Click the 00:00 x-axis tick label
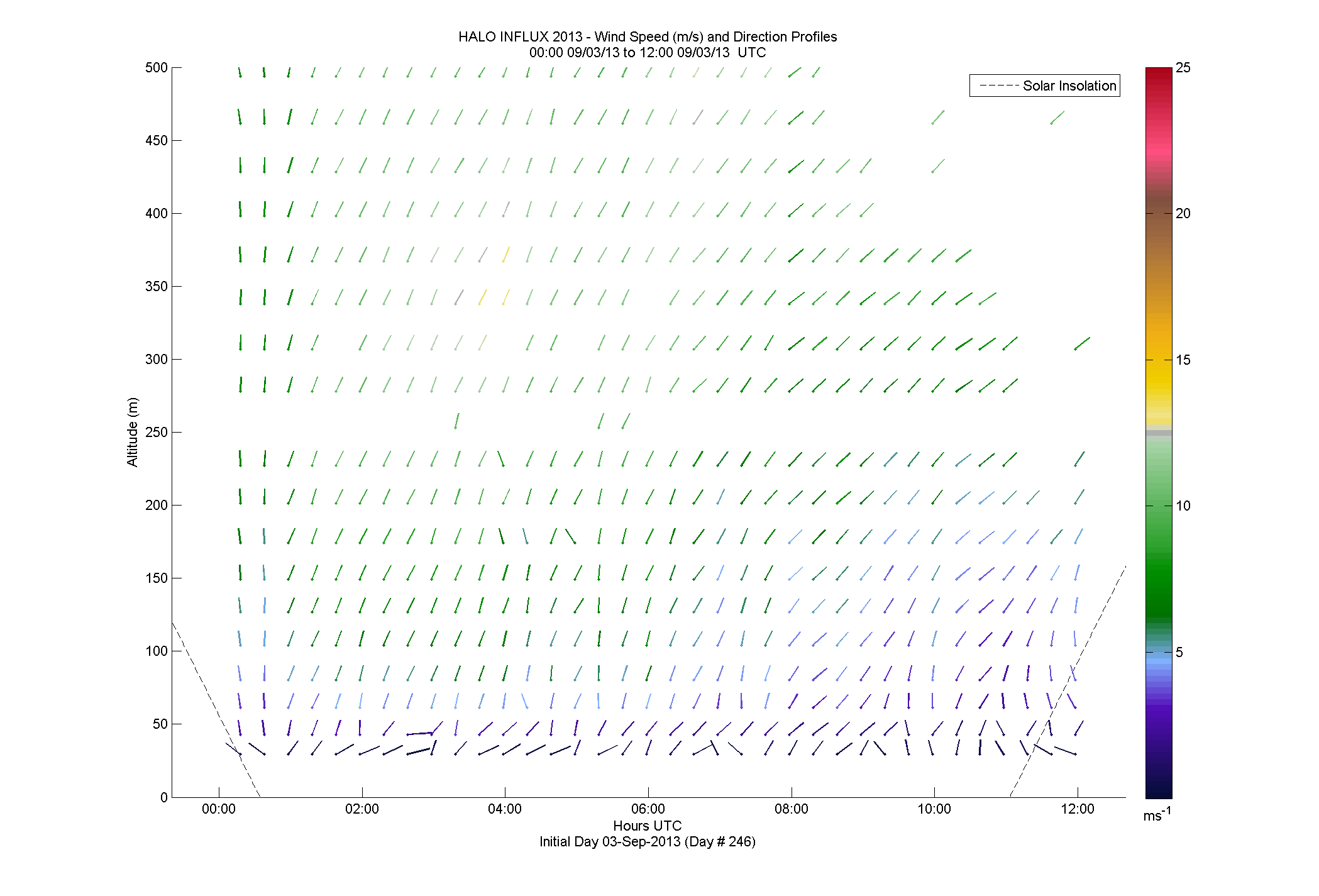The height and width of the screenshot is (896, 1319). 219,809
